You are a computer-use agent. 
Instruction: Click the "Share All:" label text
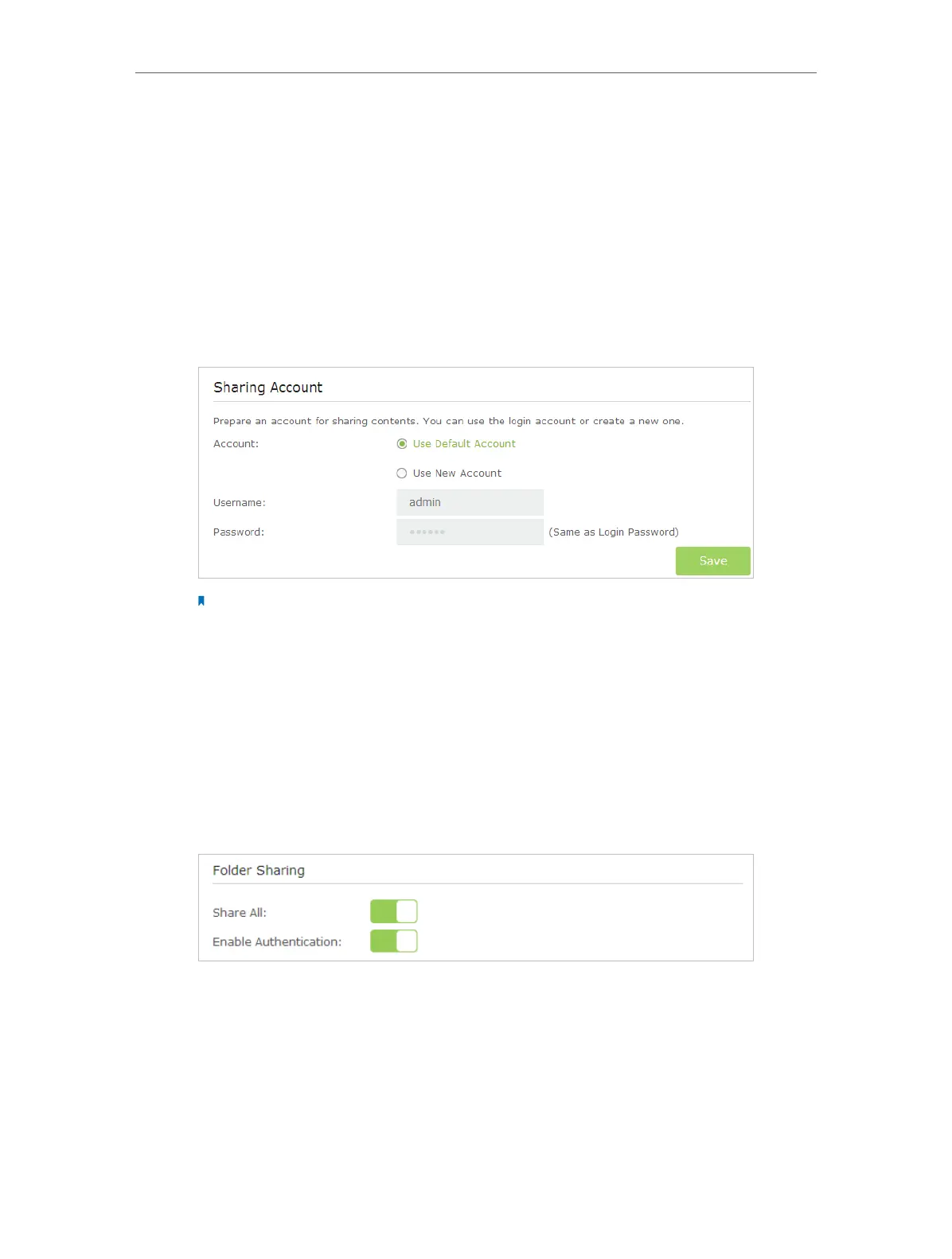(x=240, y=913)
